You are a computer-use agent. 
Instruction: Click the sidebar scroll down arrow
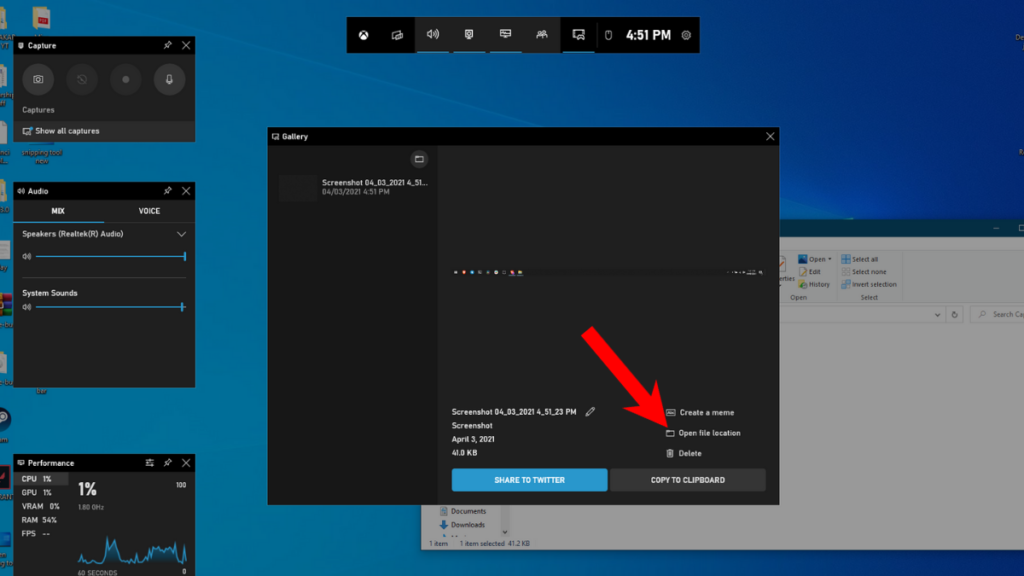click(x=504, y=532)
